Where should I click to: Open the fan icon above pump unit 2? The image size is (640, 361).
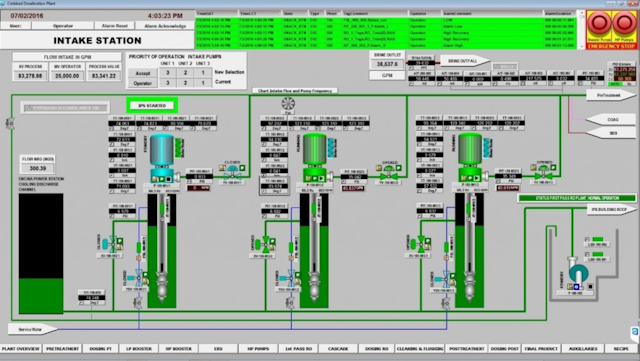tap(288, 104)
